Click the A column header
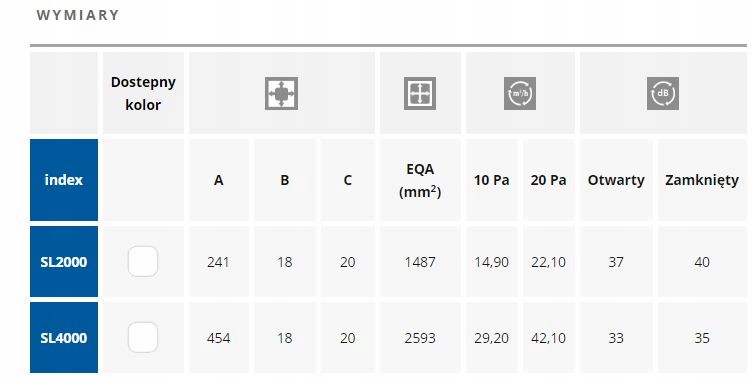Screen dimensions: 754x384 click(x=219, y=180)
